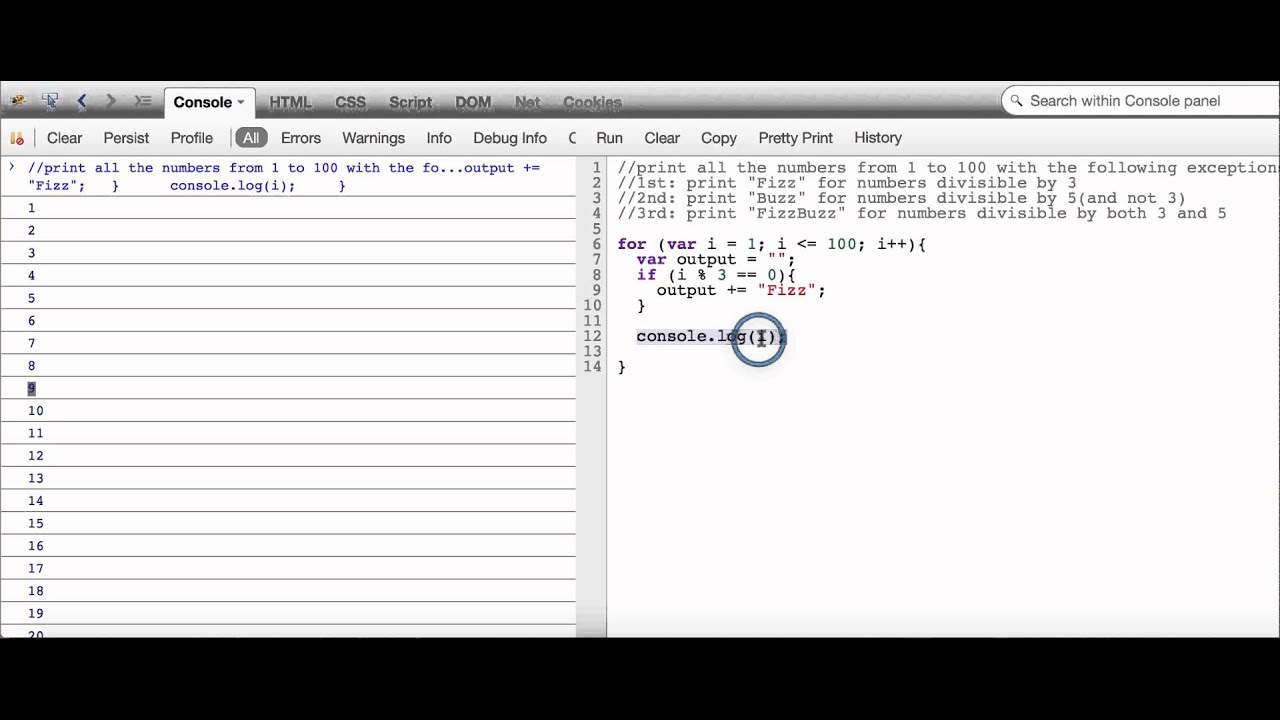The height and width of the screenshot is (720, 1280).
Task: Click console output row "1"
Action: [288, 208]
